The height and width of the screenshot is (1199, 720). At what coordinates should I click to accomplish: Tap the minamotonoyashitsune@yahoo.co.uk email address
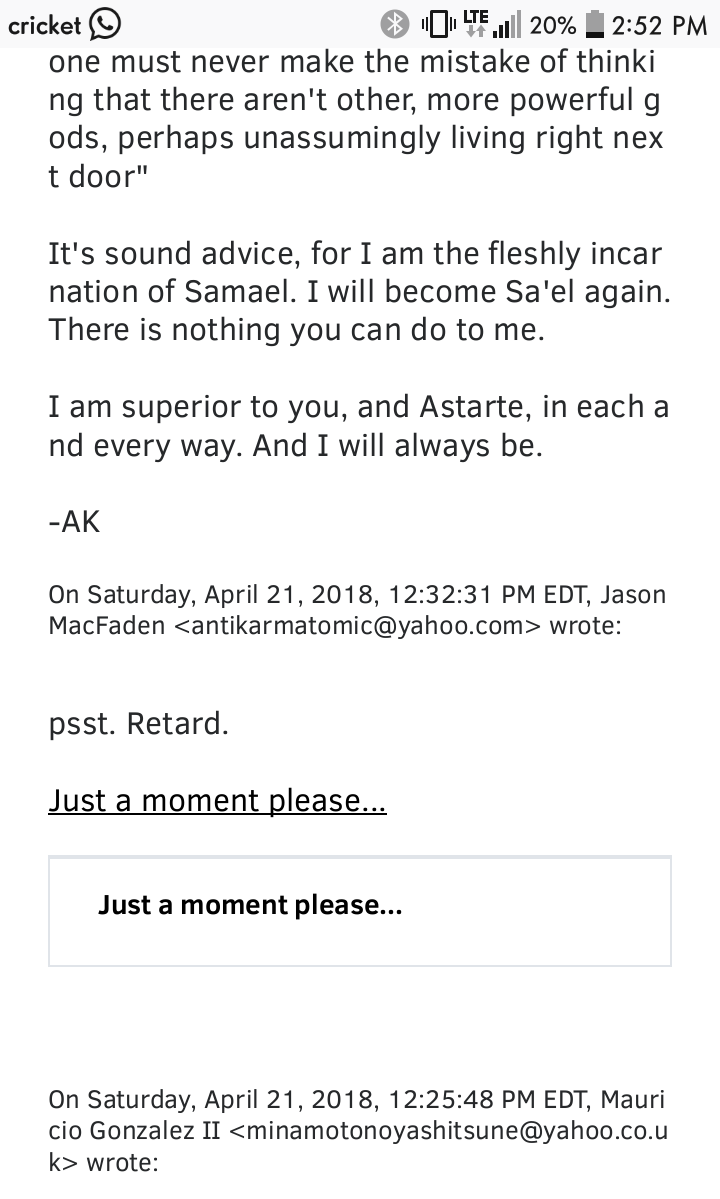[x=359, y=1146]
